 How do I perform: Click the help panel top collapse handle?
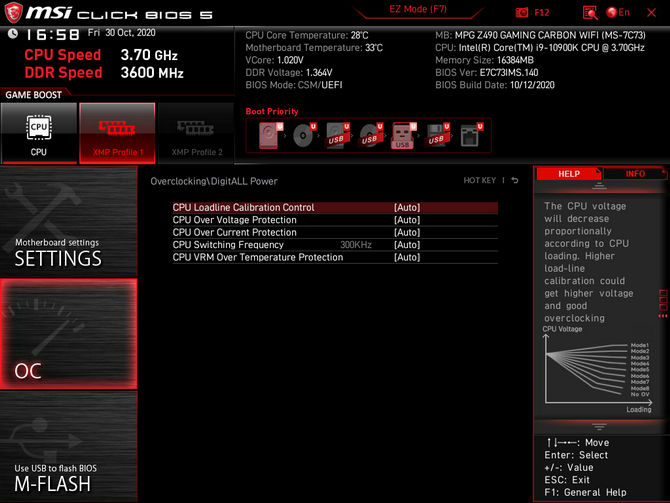pyautogui.click(x=599, y=186)
